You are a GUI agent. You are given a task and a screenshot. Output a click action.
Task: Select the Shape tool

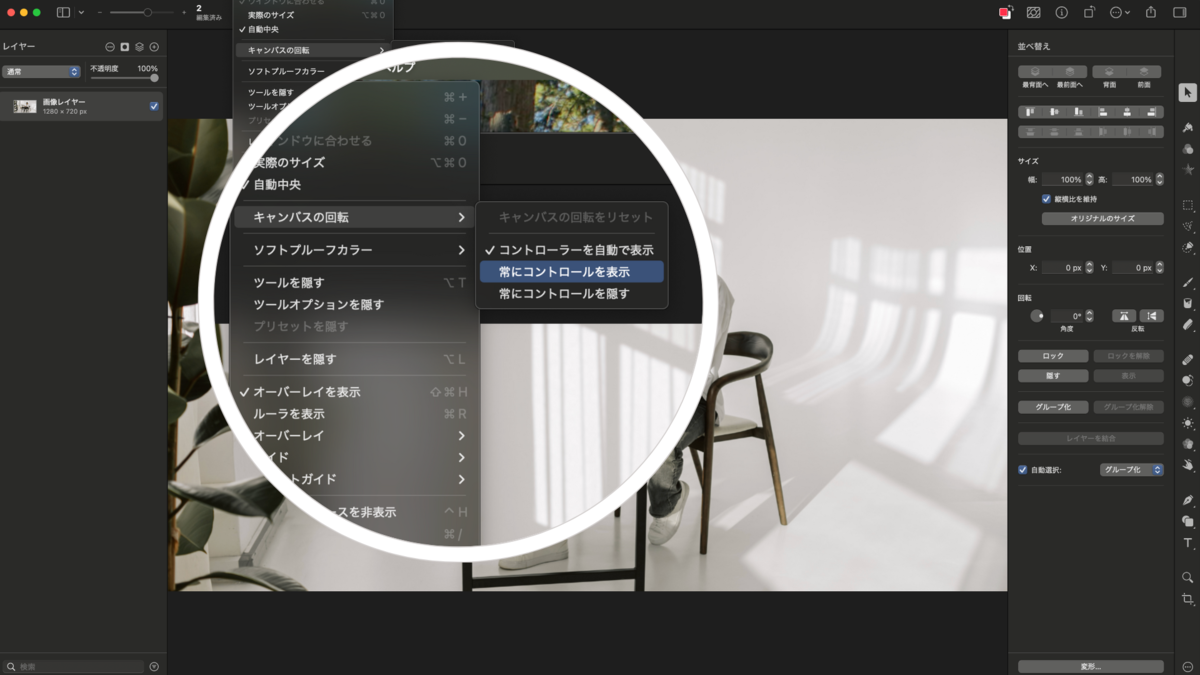tap(1187, 521)
